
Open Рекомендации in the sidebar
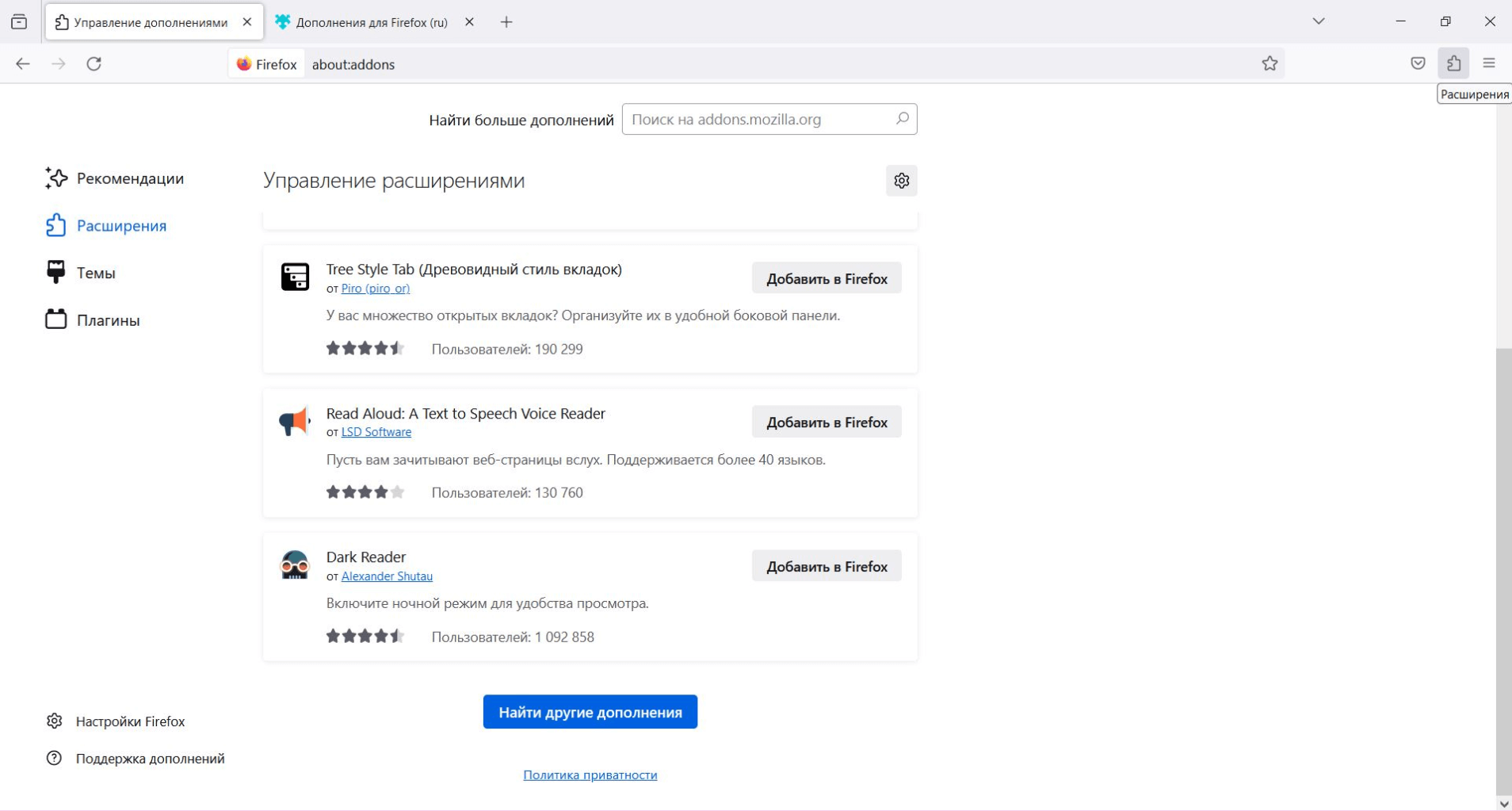click(130, 178)
